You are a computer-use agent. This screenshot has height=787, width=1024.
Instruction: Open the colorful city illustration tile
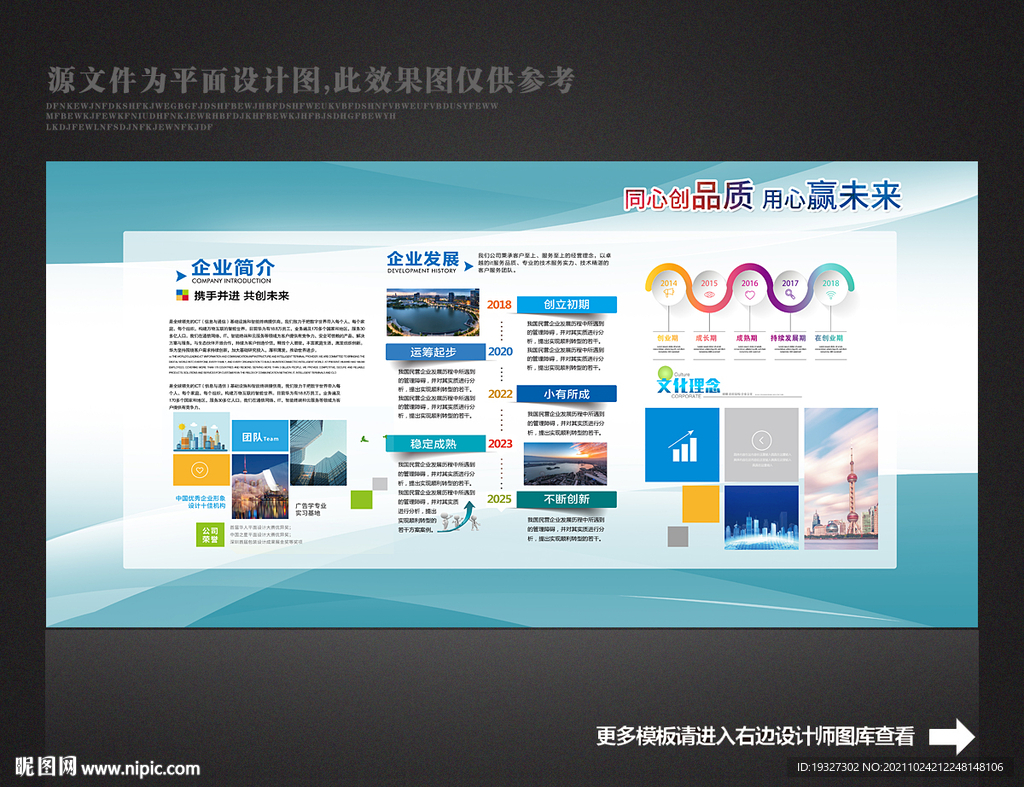(x=201, y=432)
